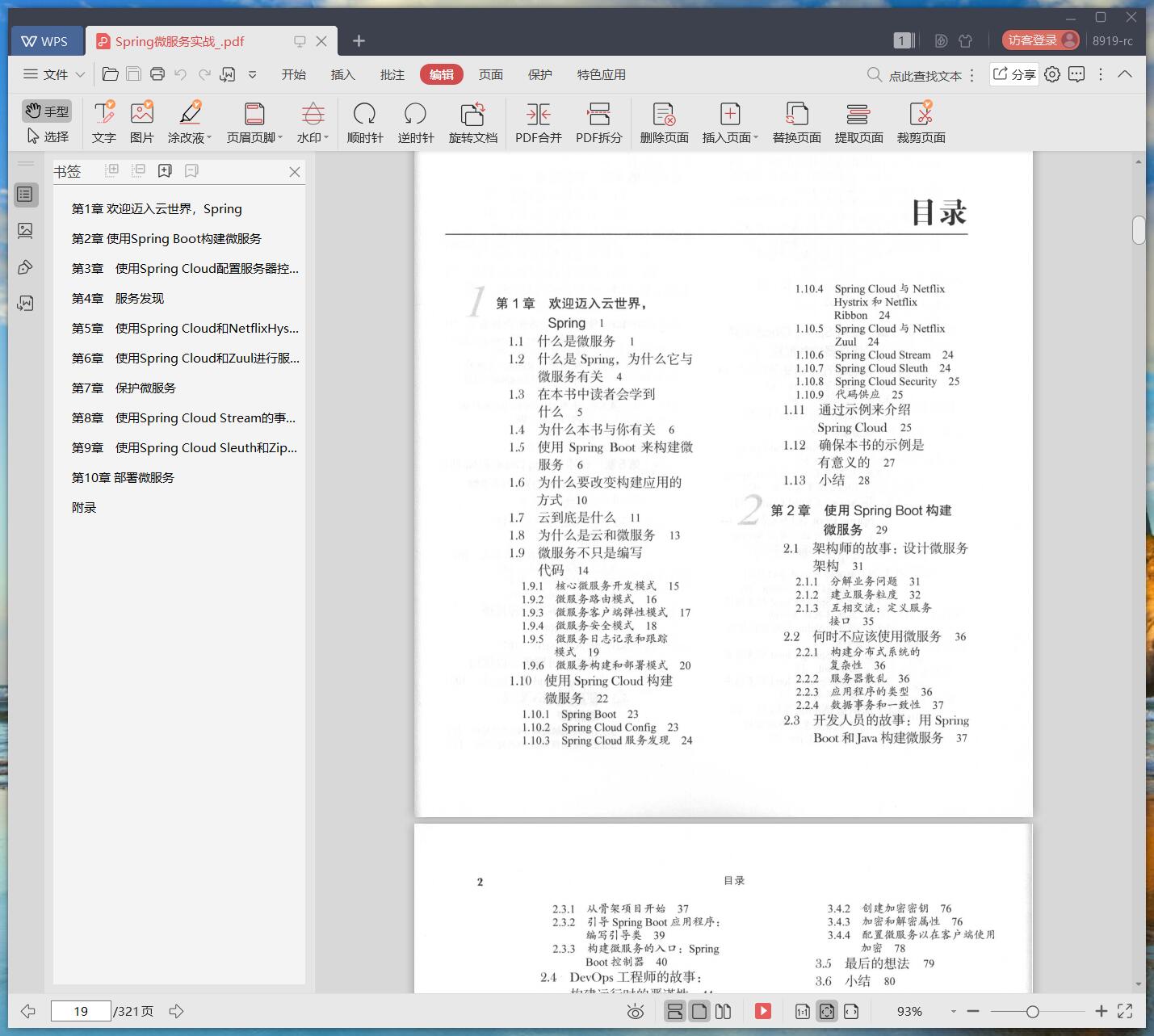Click the zoom slider handle
Viewport: 1154px width, 1036px height.
1033,1011
